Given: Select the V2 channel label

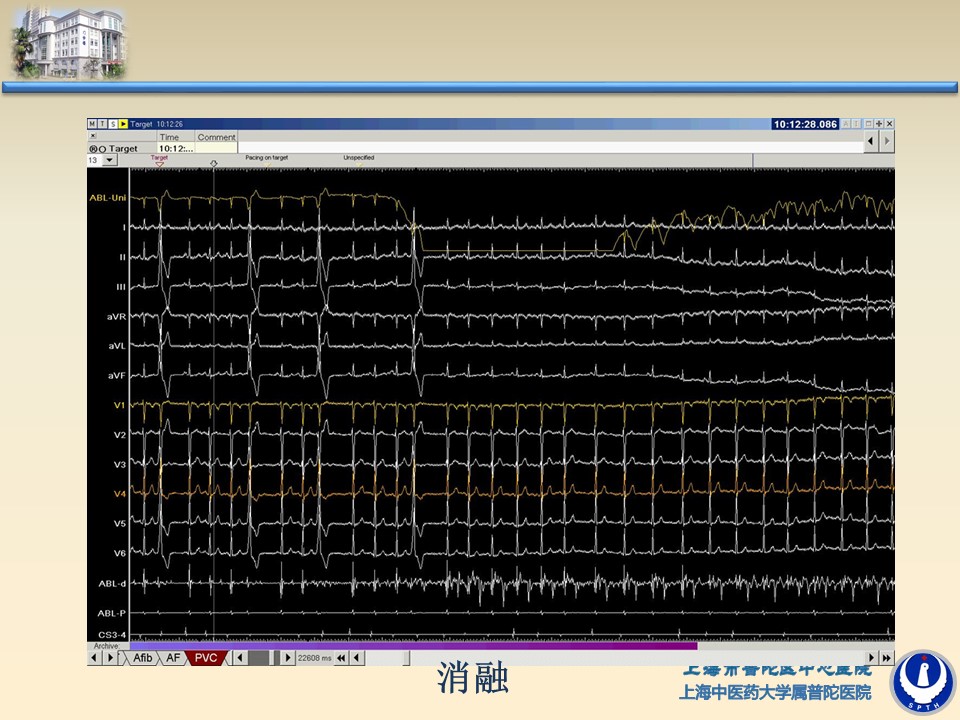Looking at the screenshot, I should click(119, 435).
